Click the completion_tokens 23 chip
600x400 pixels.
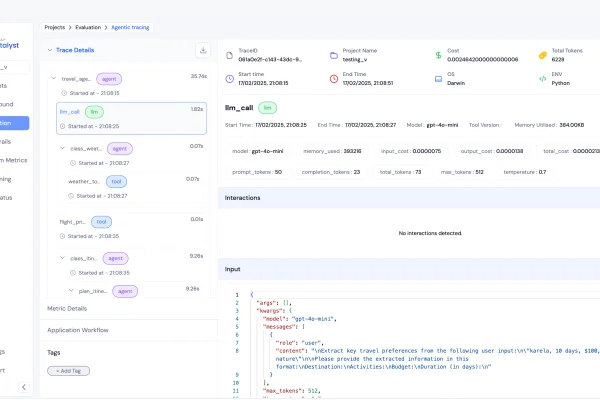coord(331,172)
